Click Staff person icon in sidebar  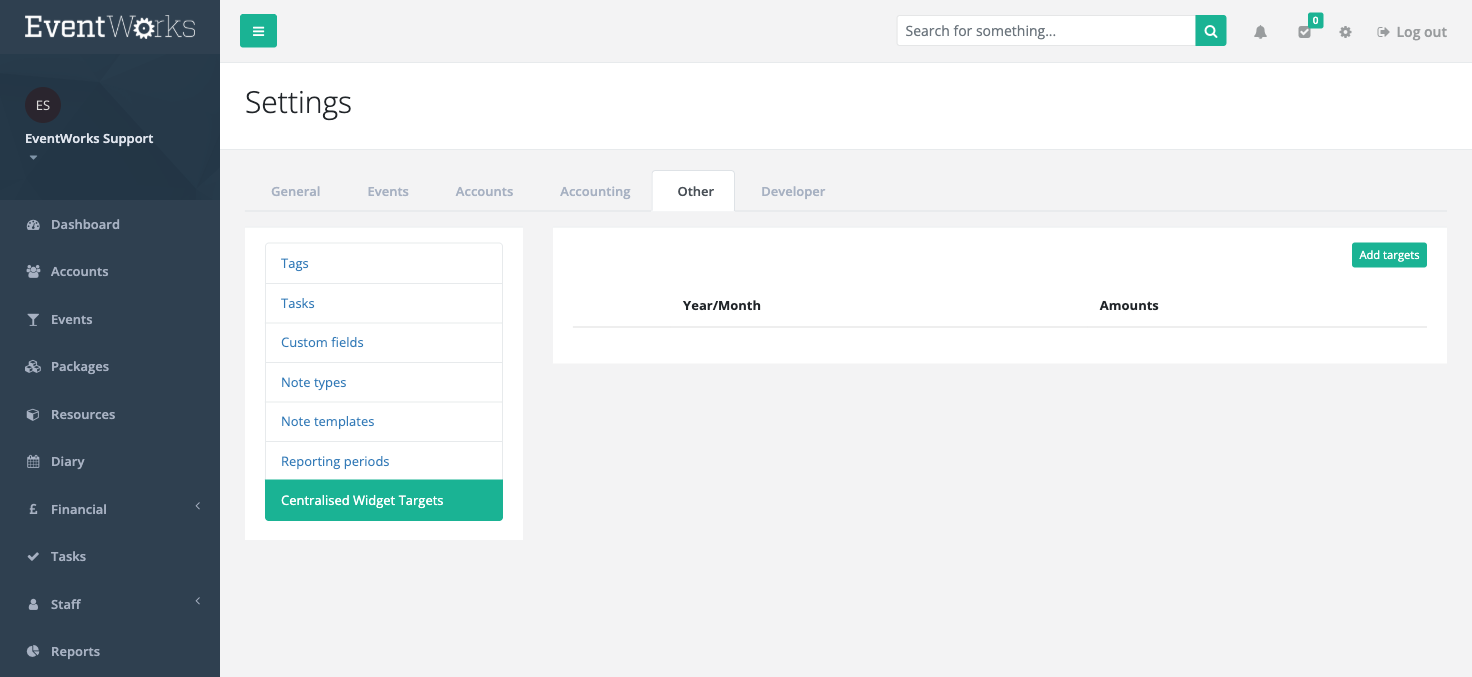pyautogui.click(x=33, y=605)
